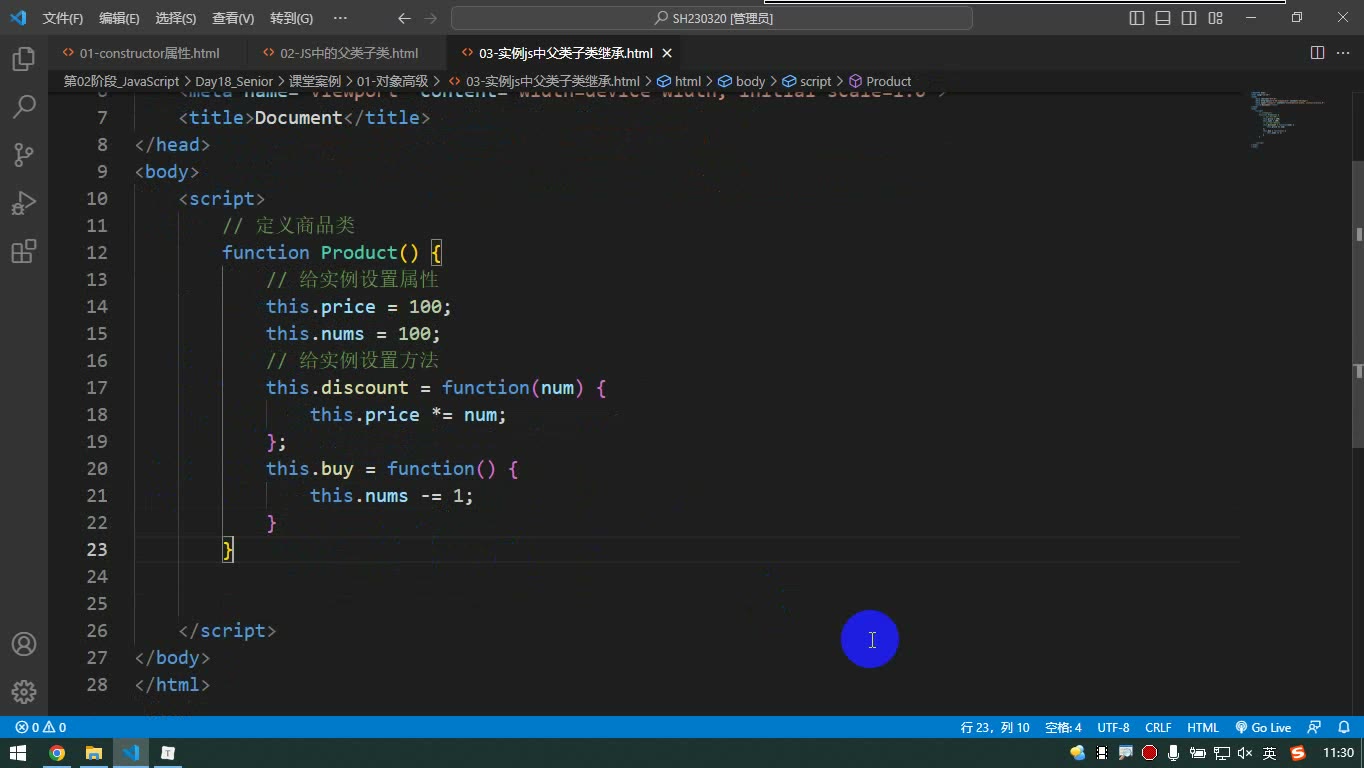The width and height of the screenshot is (1364, 768).
Task: Toggle Primary Side Bar visibility
Action: point(1137,18)
